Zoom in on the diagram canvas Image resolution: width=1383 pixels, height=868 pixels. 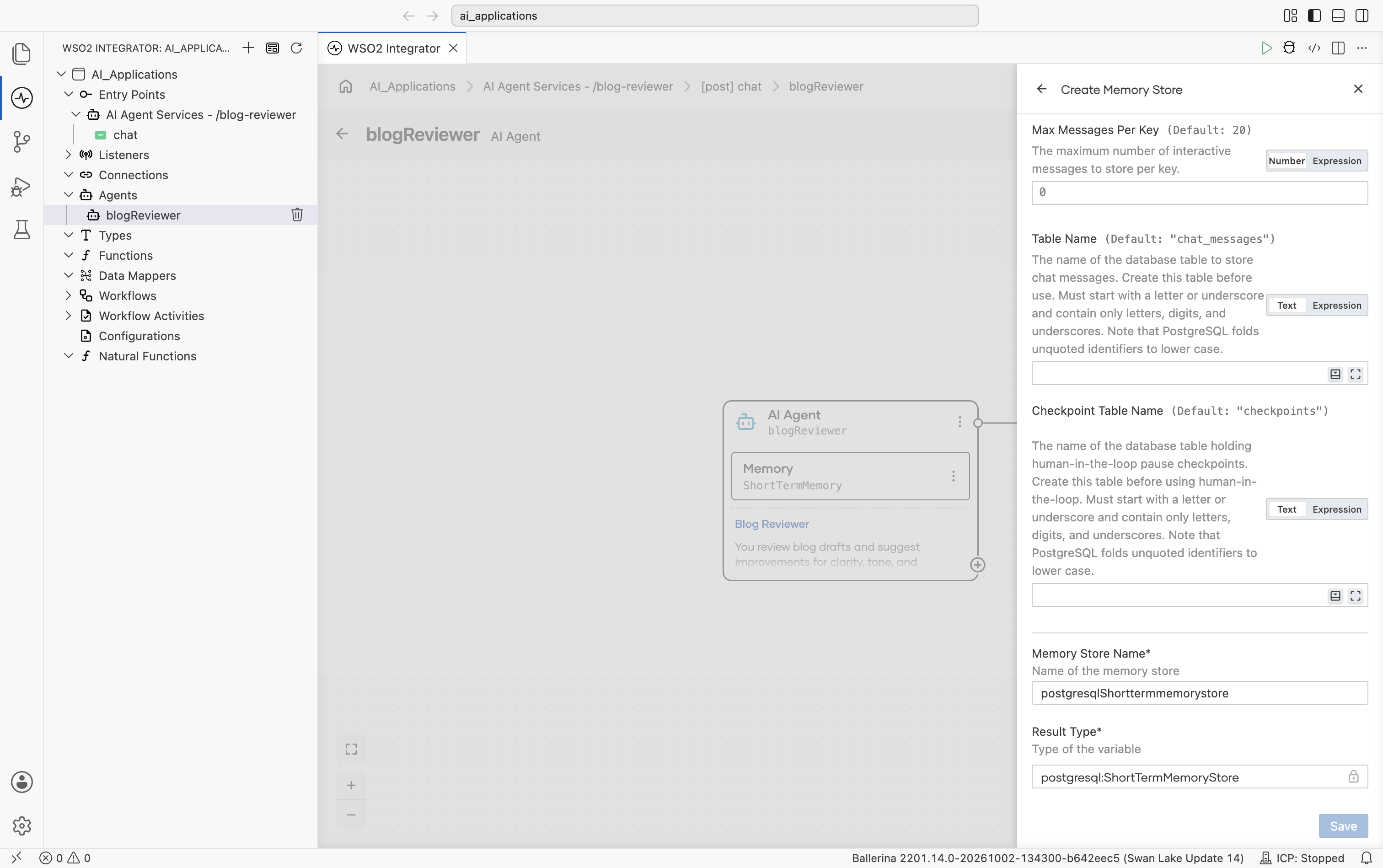click(351, 785)
